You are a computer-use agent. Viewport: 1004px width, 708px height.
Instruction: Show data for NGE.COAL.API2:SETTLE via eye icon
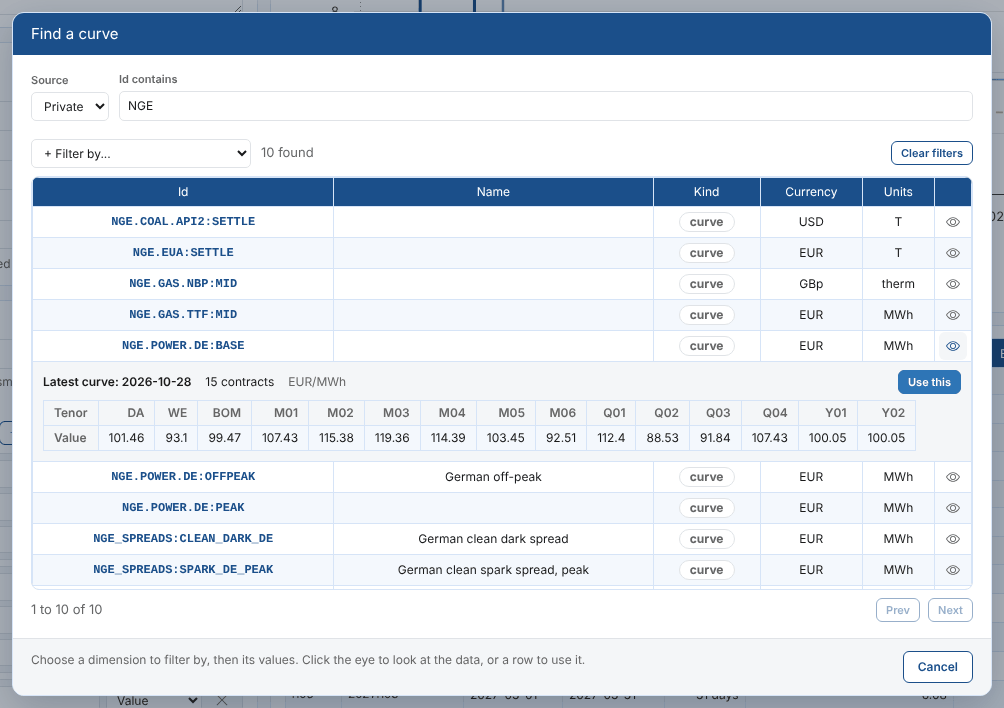953,222
